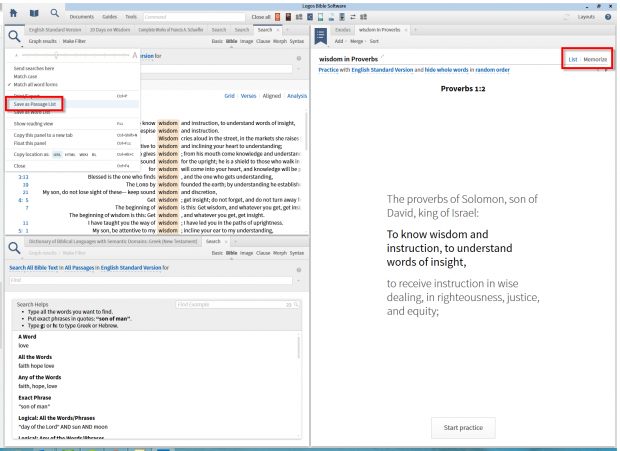The image size is (620, 451).
Task: Click the edit pencil beside wisdom in Proverbs
Action: [381, 60]
